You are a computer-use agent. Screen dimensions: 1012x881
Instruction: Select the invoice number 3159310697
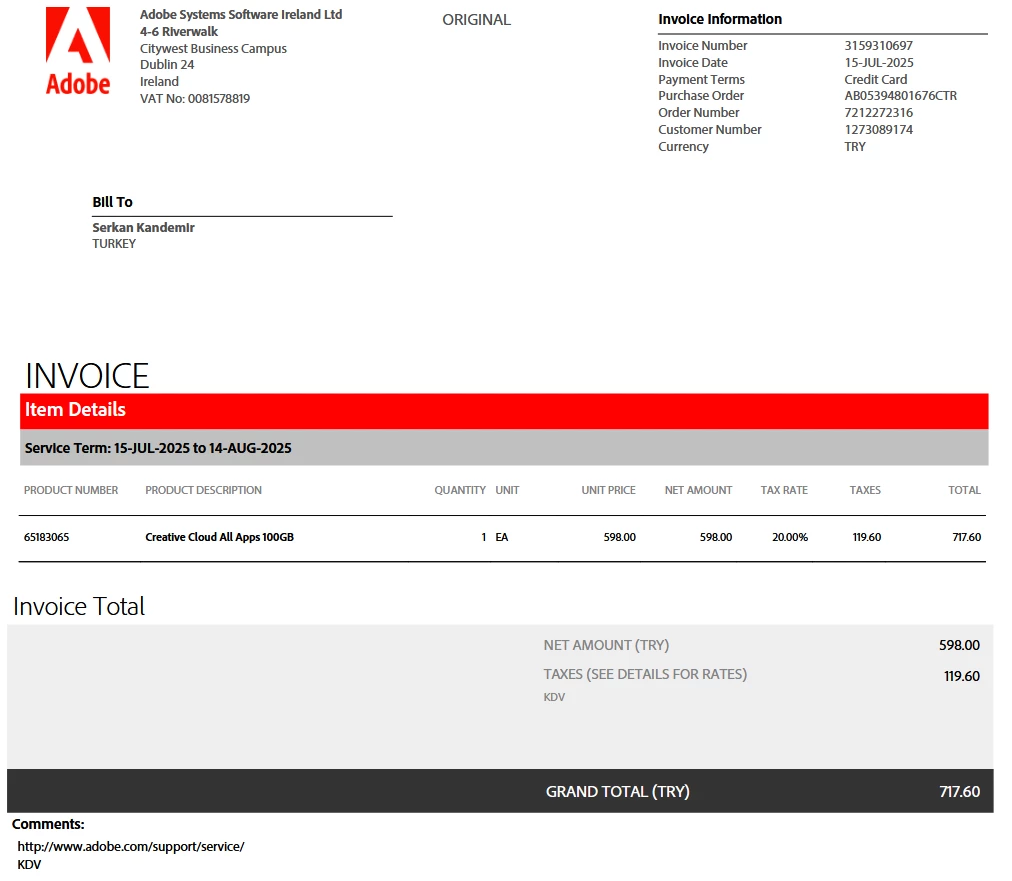878,46
